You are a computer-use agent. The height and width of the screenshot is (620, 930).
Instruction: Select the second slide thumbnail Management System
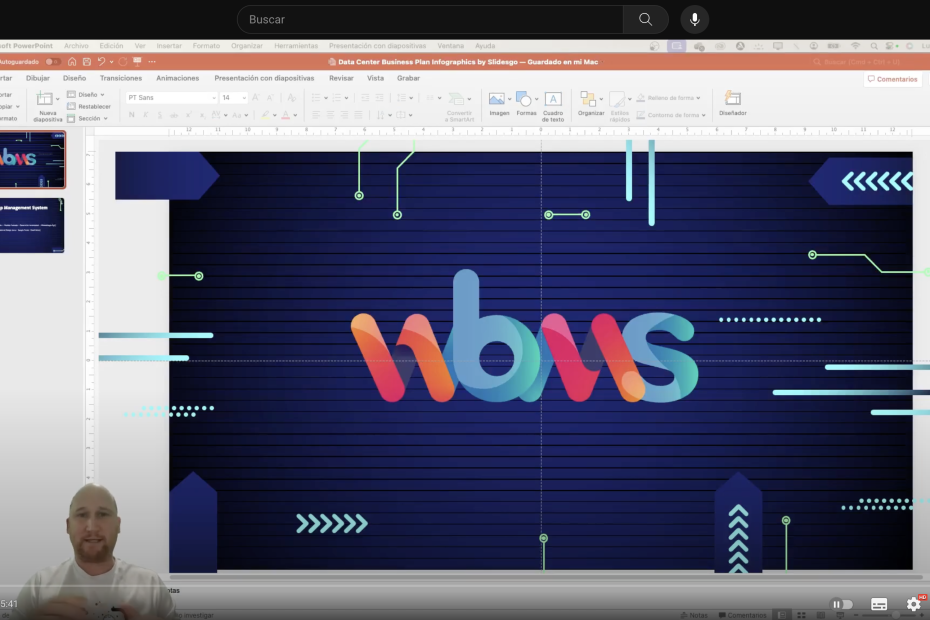coord(32,225)
